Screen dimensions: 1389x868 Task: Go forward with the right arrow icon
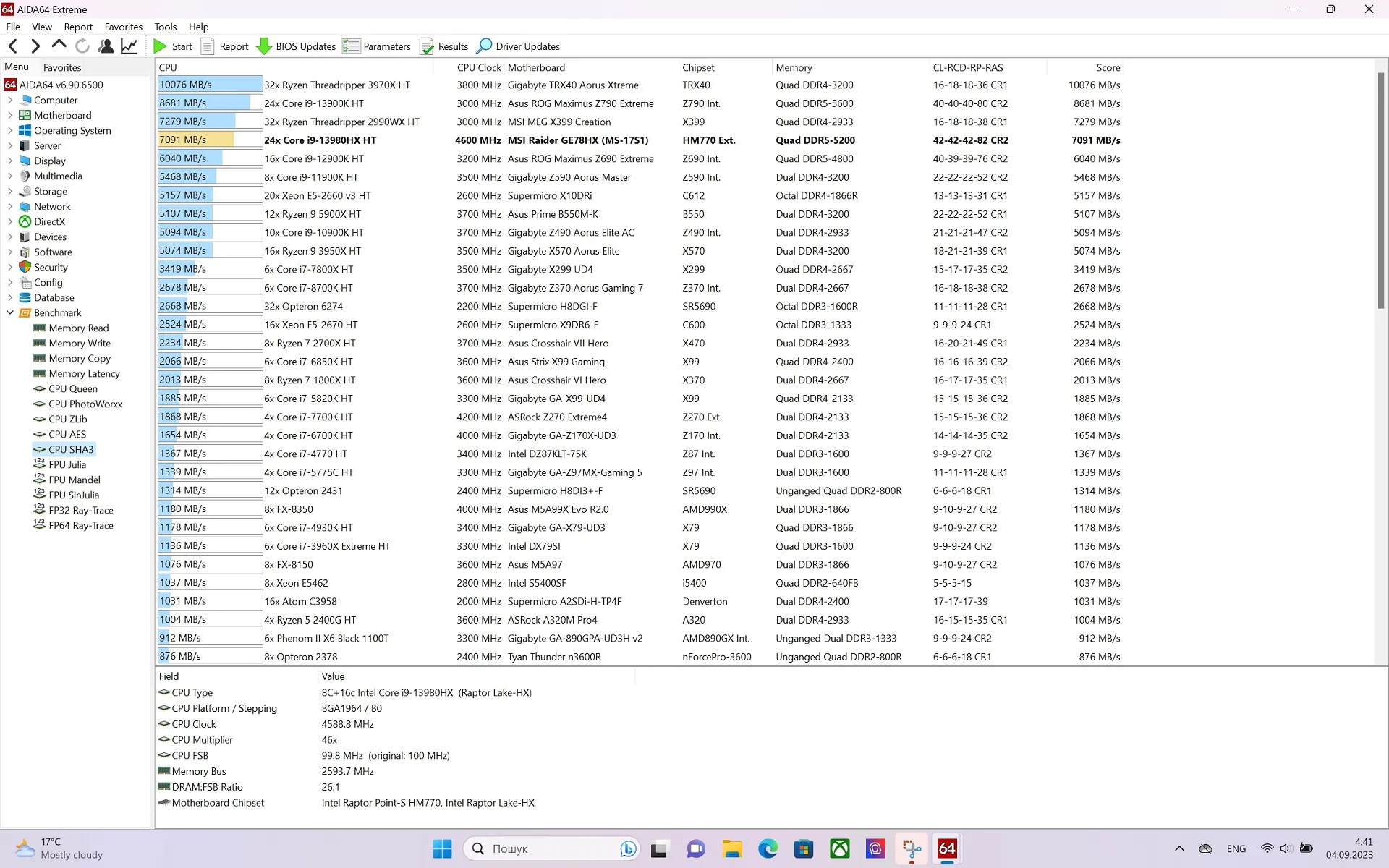coord(35,46)
